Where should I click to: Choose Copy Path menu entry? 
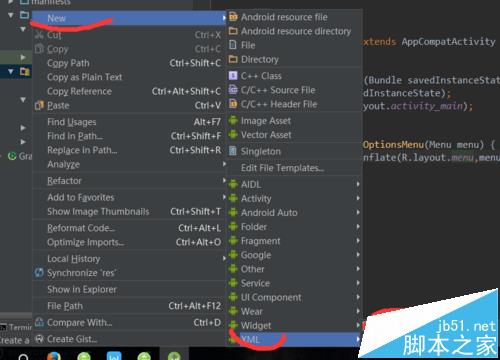[129, 63]
